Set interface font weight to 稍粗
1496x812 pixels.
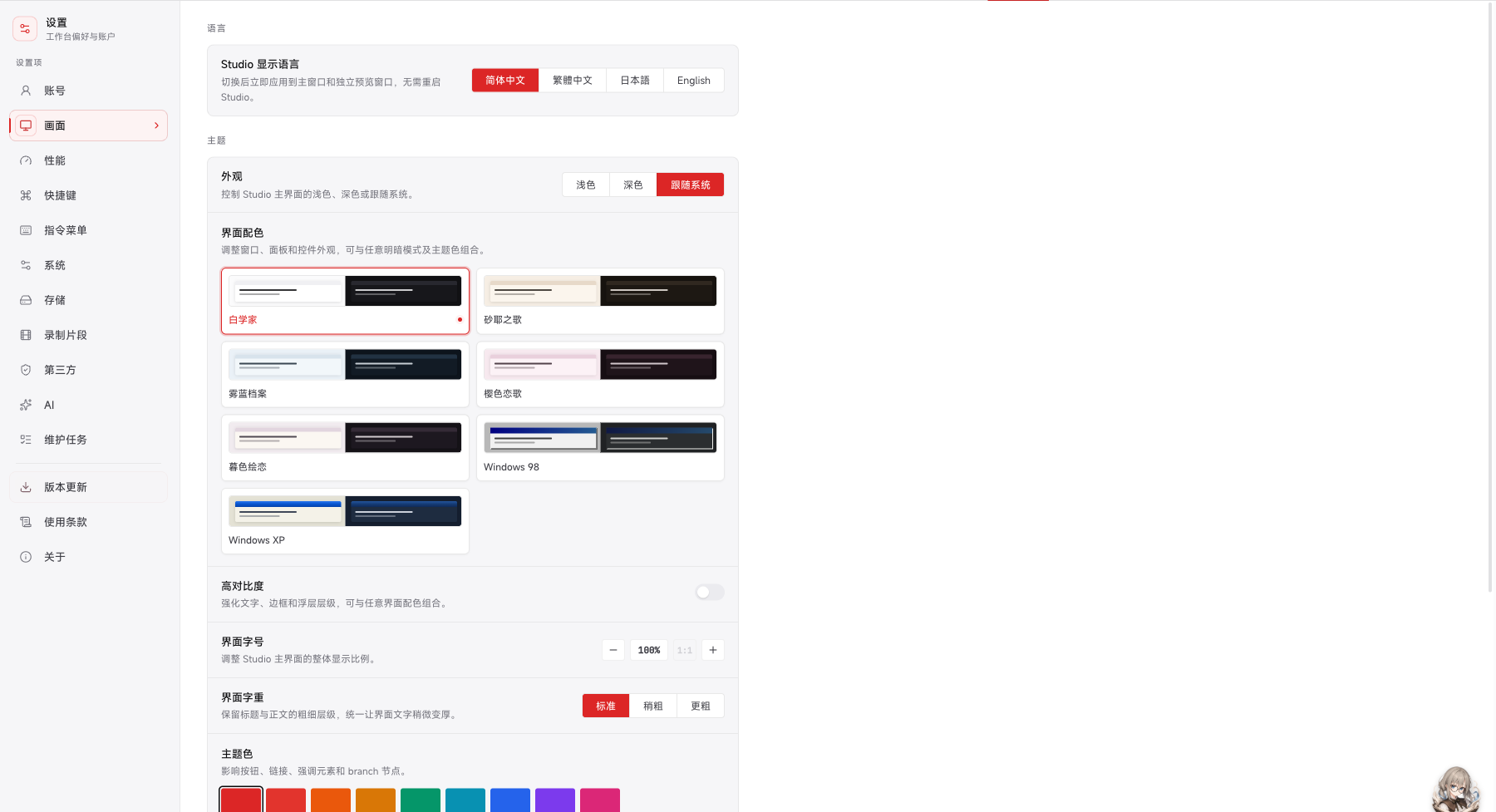(653, 706)
